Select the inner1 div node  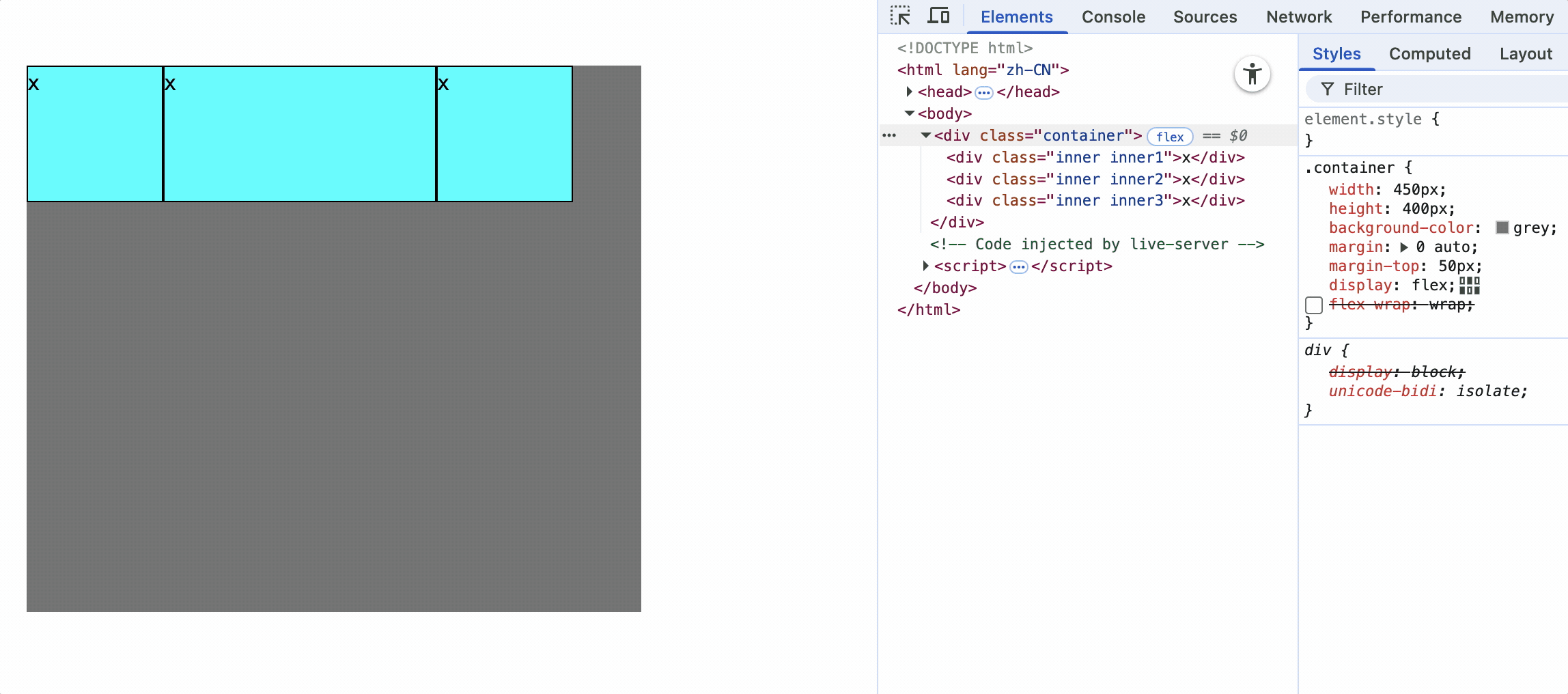[x=1095, y=158]
